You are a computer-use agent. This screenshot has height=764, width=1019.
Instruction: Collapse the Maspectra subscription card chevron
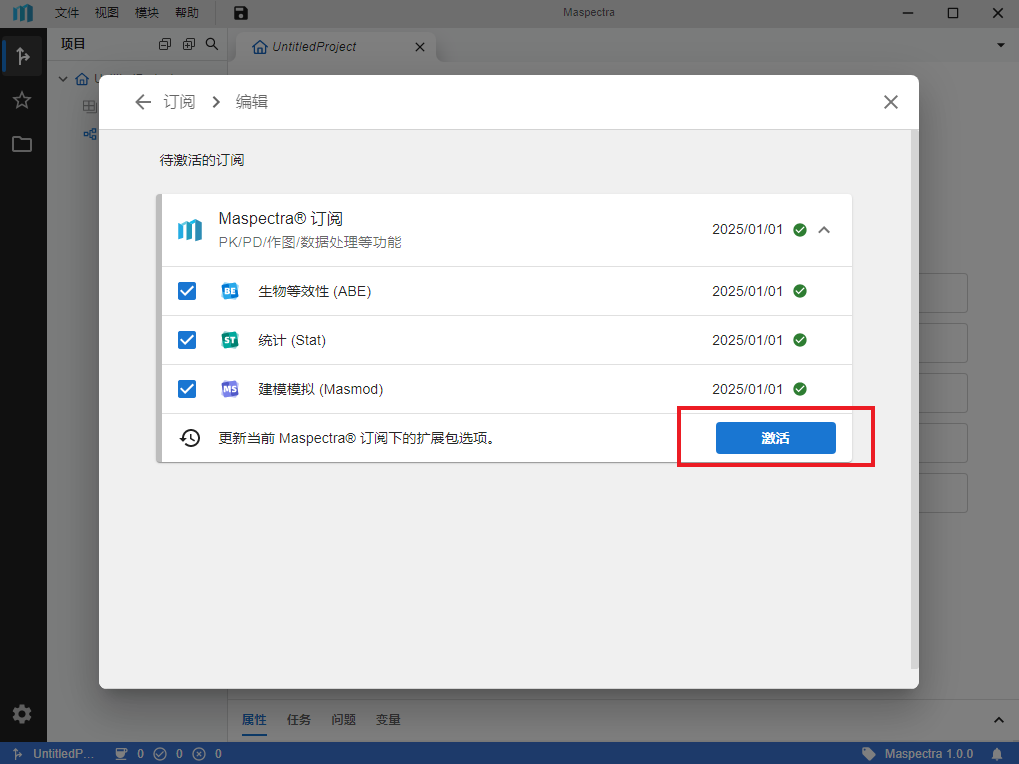(824, 230)
